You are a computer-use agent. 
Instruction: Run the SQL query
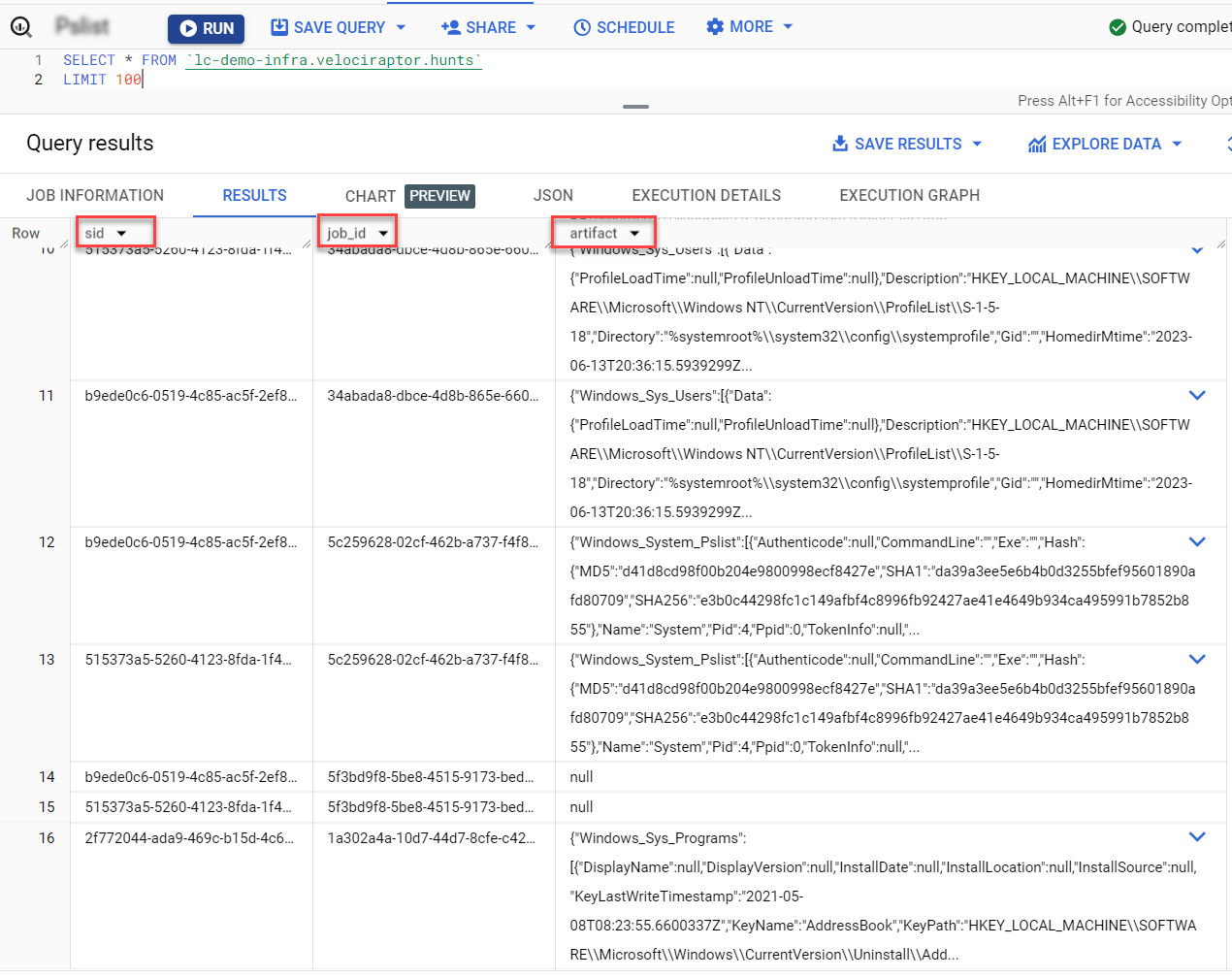pyautogui.click(x=207, y=28)
